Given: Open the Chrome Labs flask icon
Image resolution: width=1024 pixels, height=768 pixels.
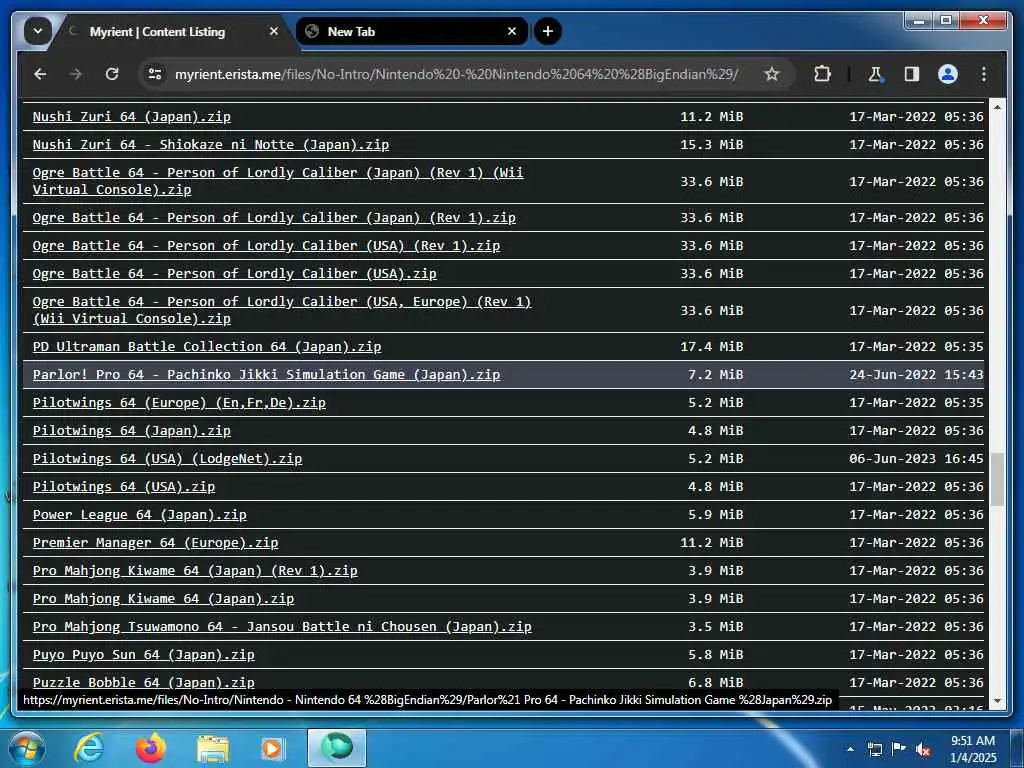Looking at the screenshot, I should [x=875, y=74].
